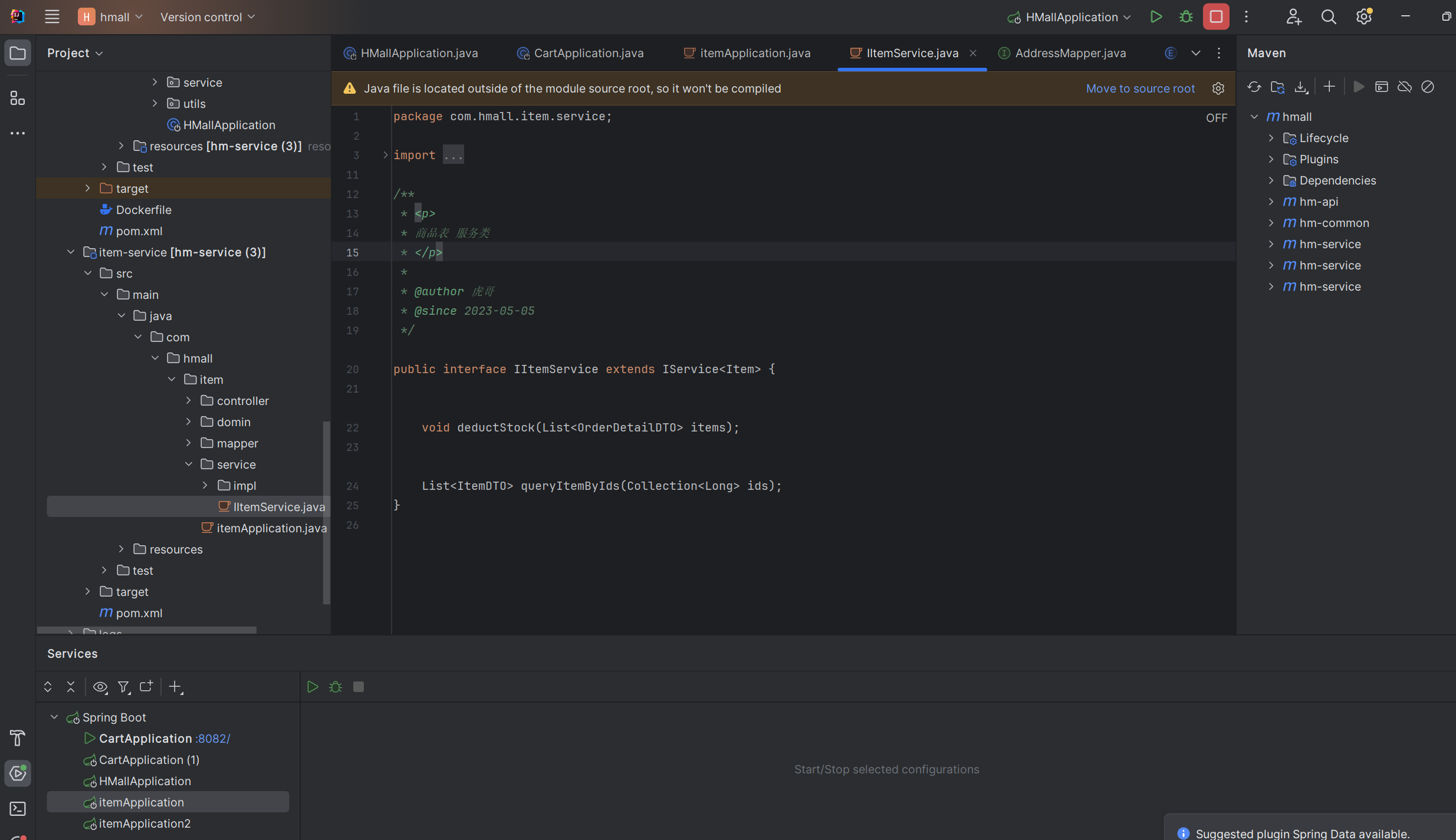Viewport: 1456px width, 840px height.
Task: Add a Maven project with plus icon
Action: coord(1329,87)
